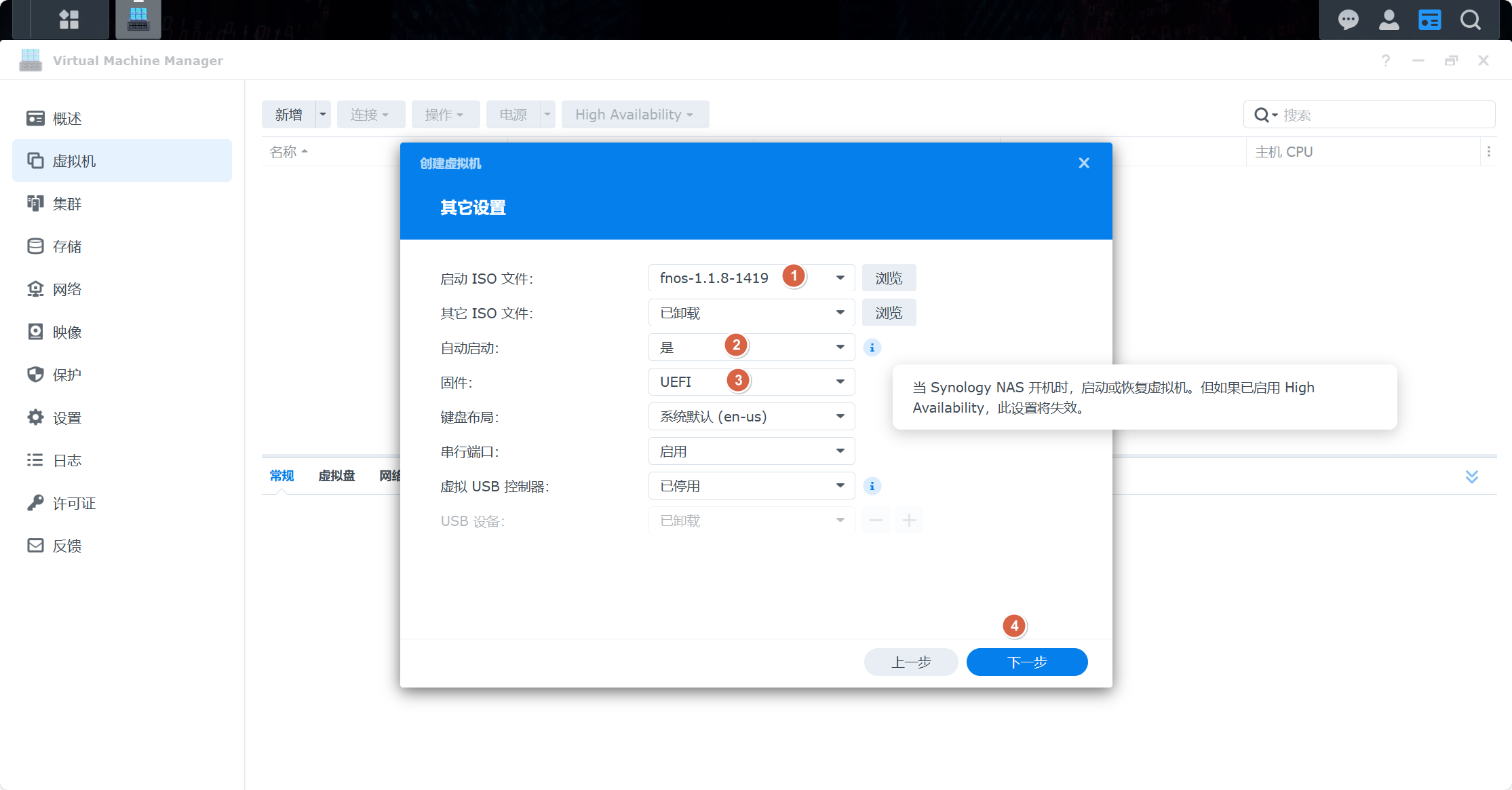Expand the 启动 ISO 文件 dropdown
Viewport: 1512px width, 790px height.
click(x=840, y=278)
